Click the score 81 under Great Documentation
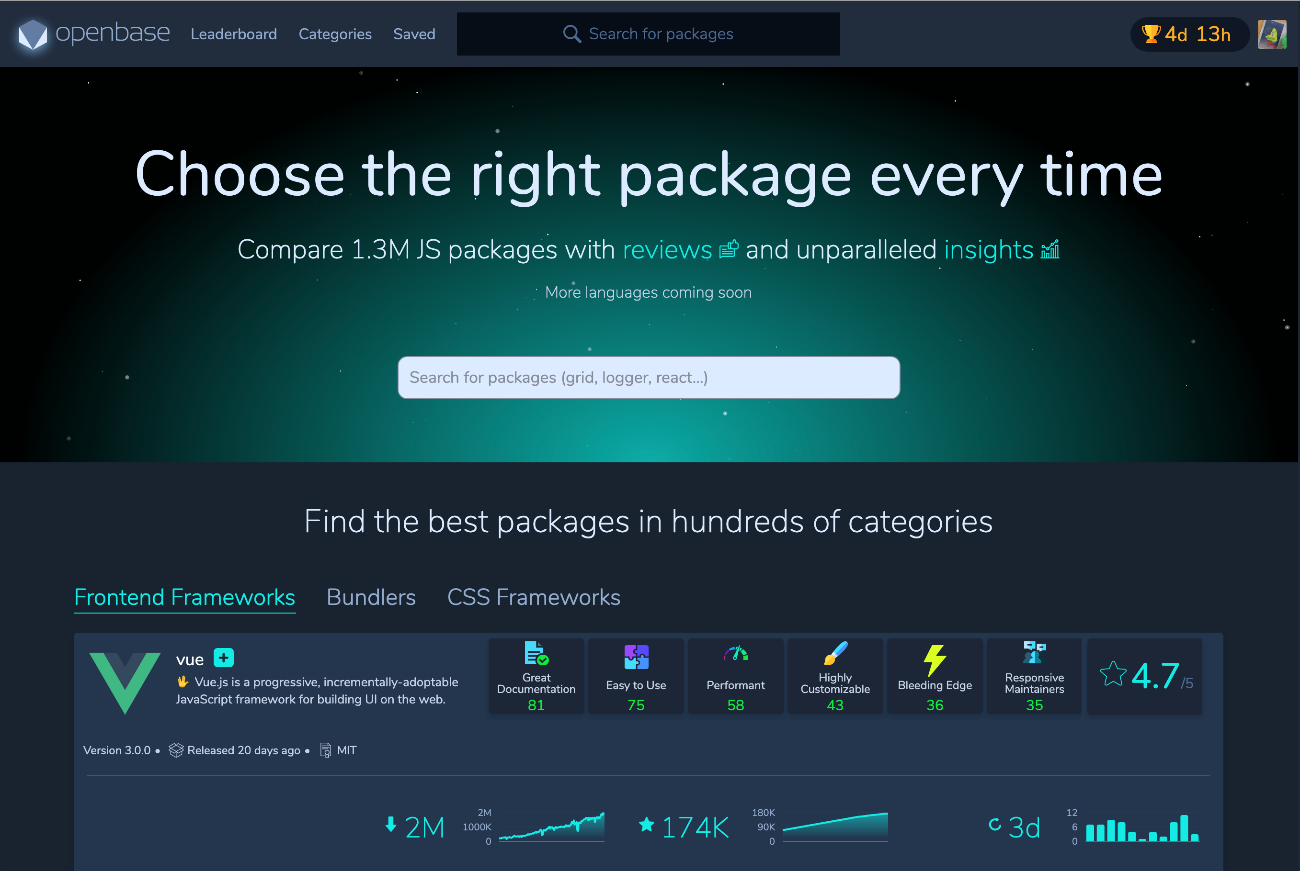1300x871 pixels. (536, 705)
